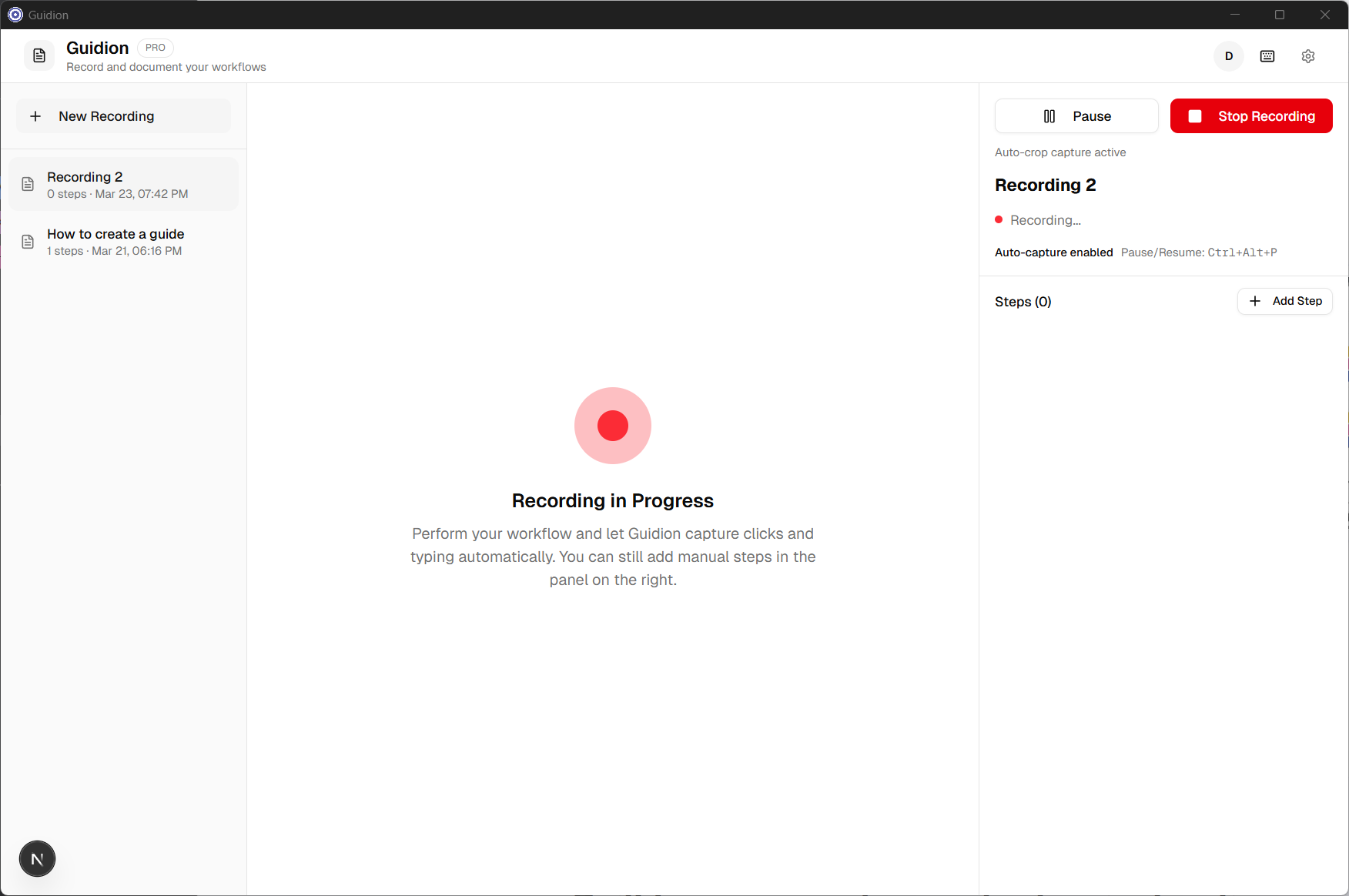Screen dimensions: 1349x896
Task: Click the Stop Recording button
Action: click(1251, 116)
